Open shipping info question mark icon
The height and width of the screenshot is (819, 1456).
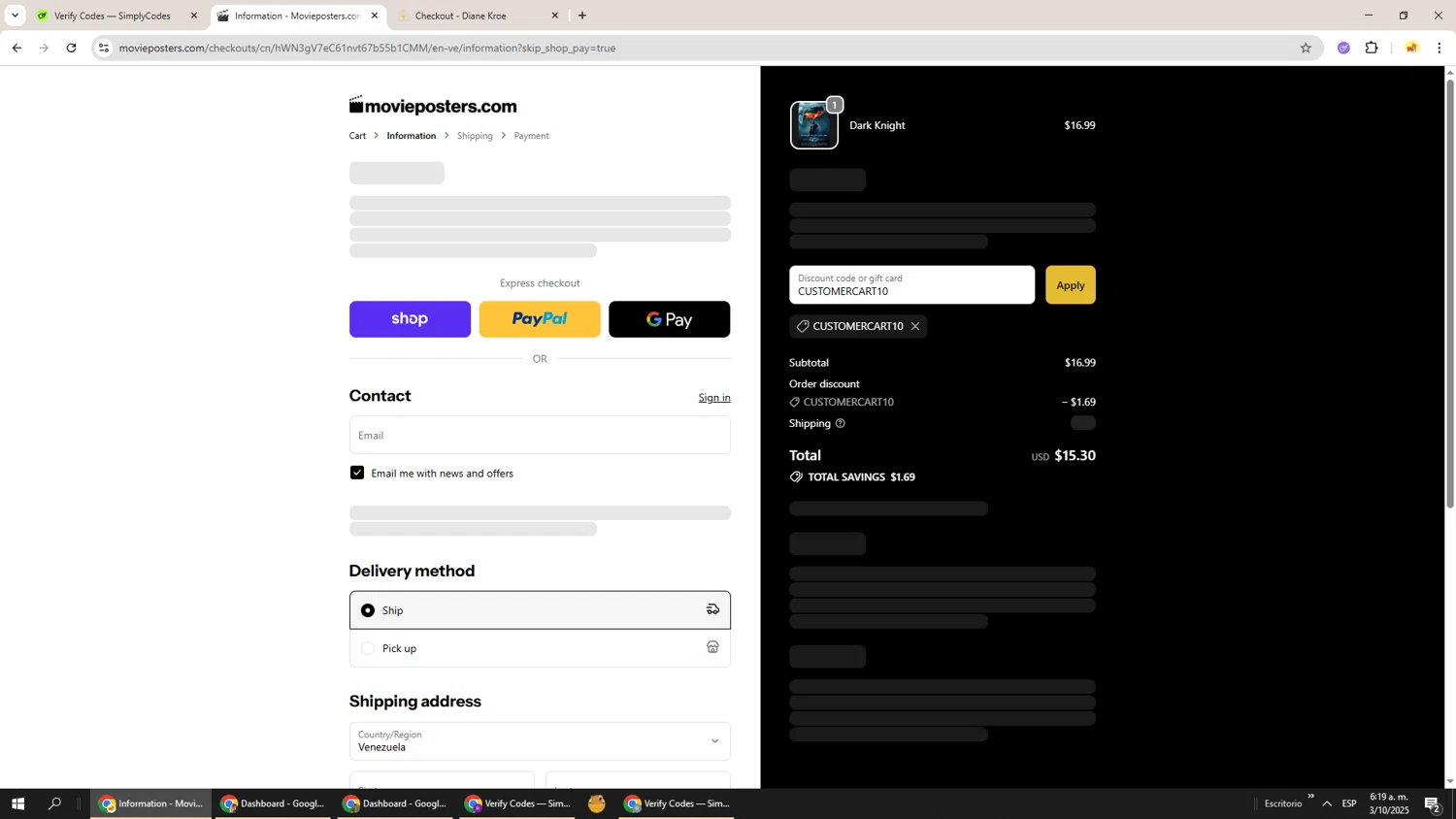[841, 423]
